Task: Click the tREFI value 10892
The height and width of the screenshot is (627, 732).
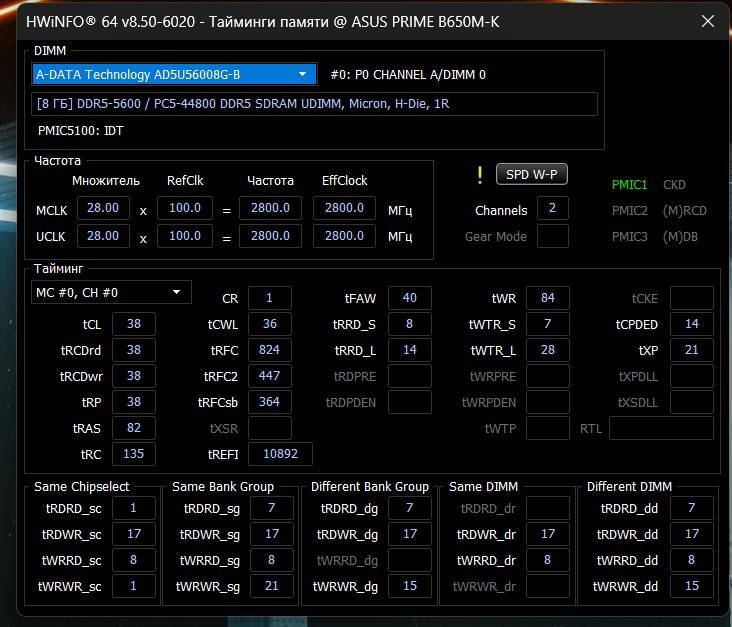Action: (x=280, y=454)
